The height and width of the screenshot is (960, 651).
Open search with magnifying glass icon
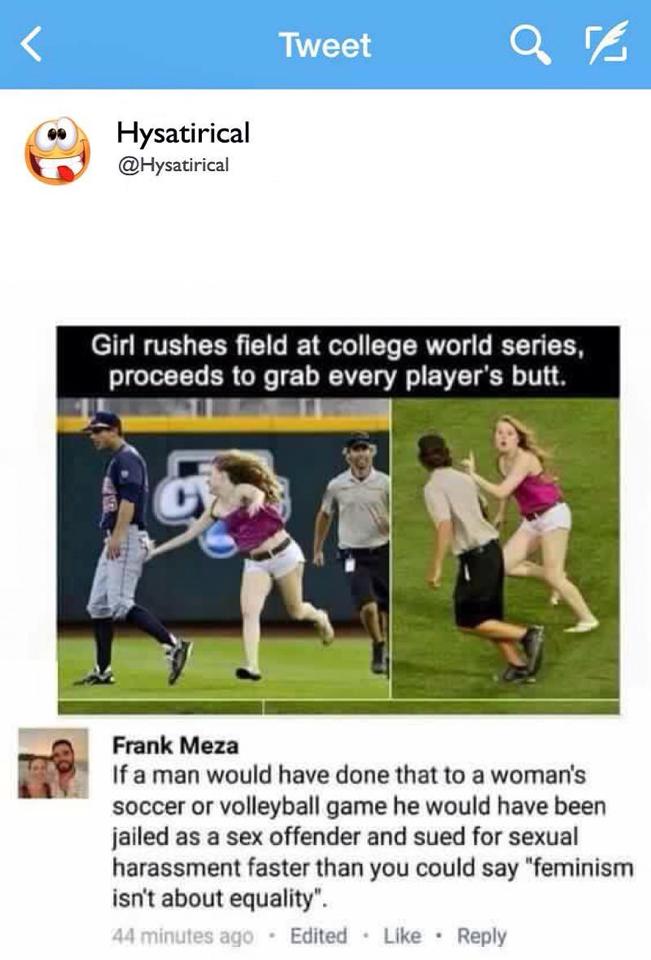click(531, 44)
